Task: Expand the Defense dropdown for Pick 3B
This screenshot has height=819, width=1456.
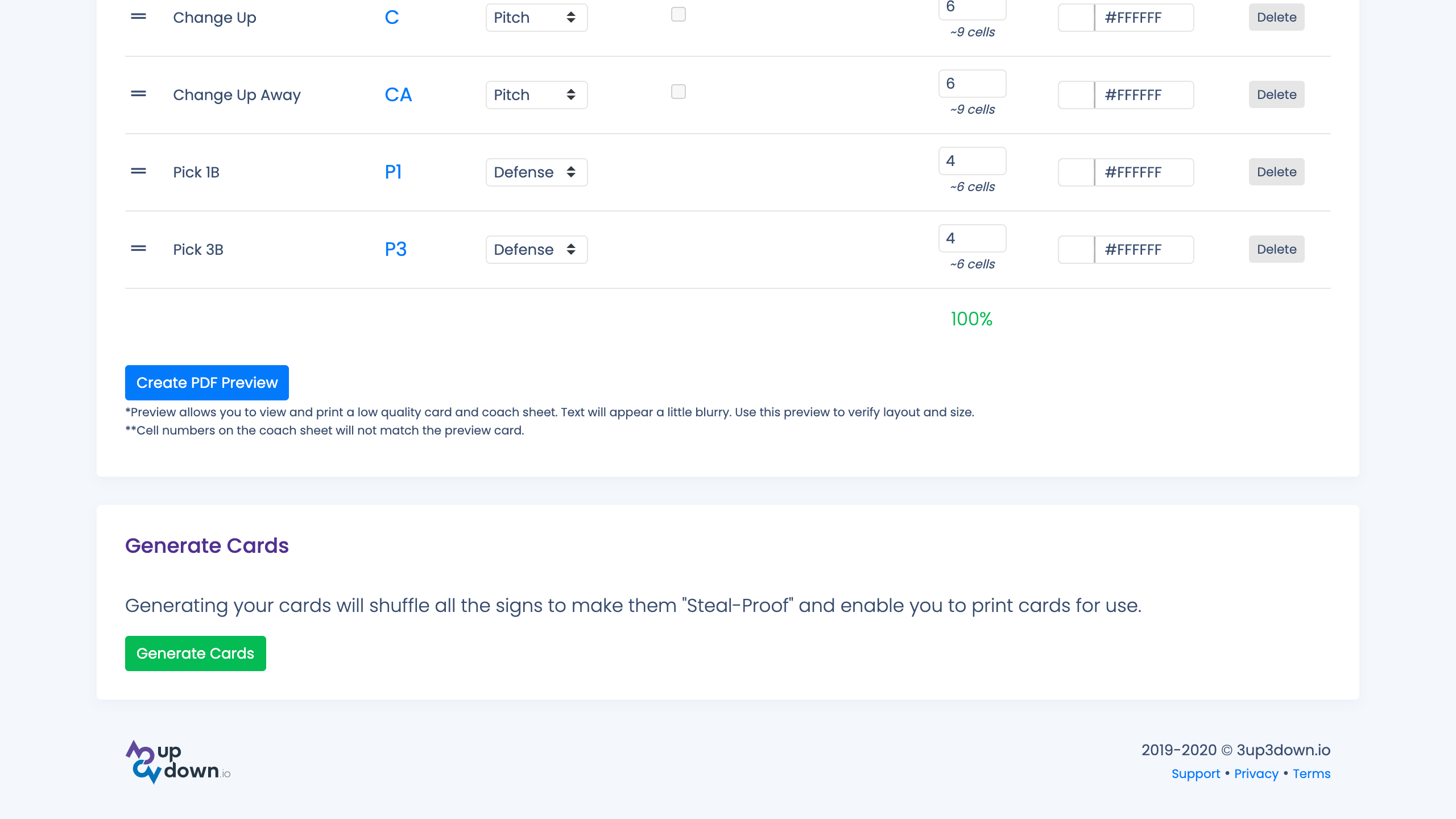Action: pyautogui.click(x=536, y=249)
